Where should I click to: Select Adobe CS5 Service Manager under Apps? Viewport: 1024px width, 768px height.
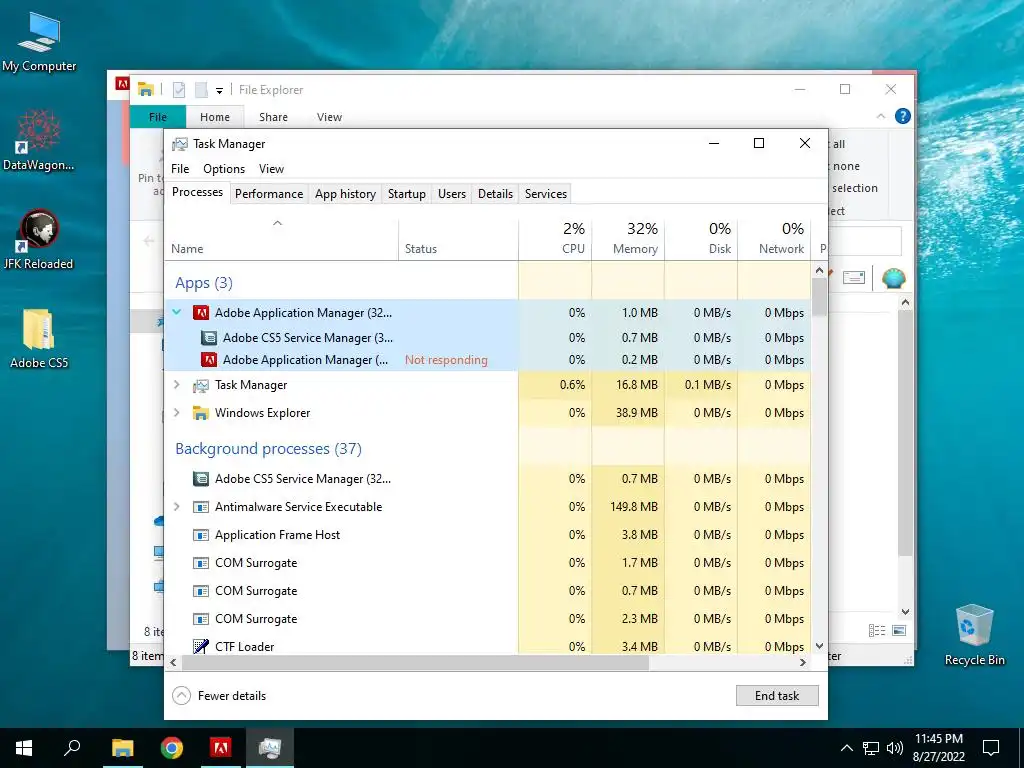[488, 338]
